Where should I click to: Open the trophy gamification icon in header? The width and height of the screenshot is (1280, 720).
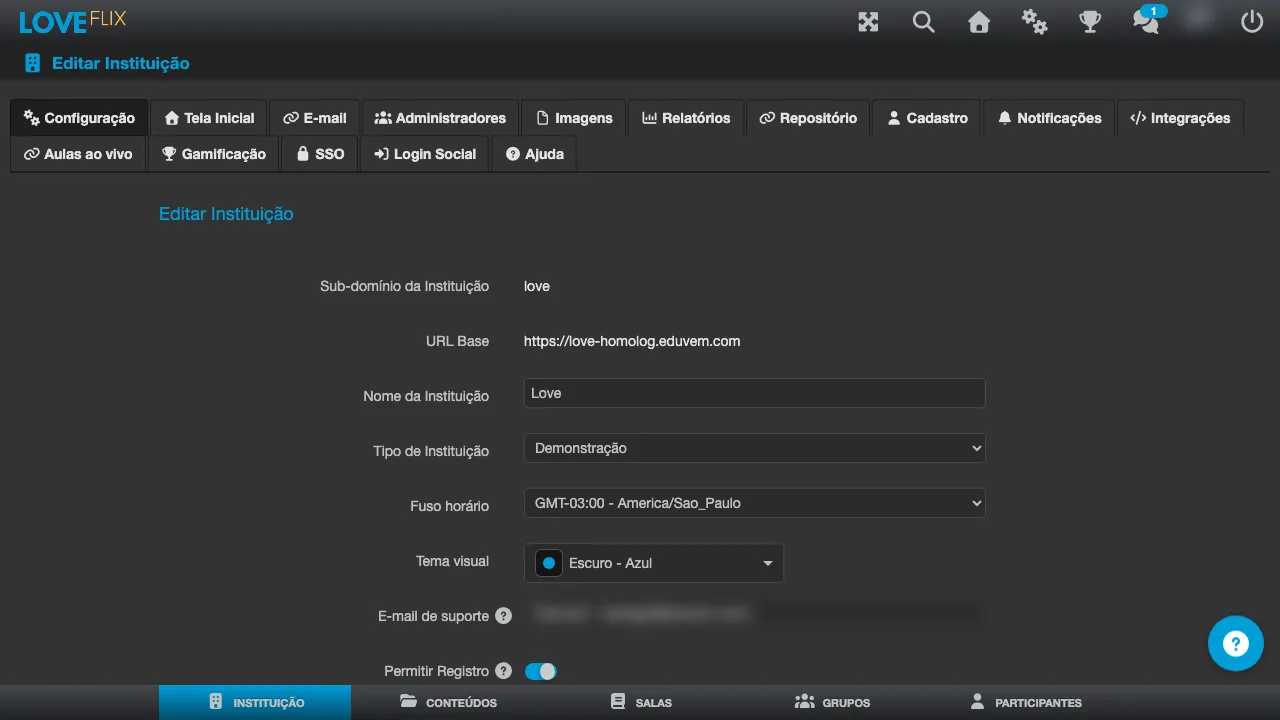(x=1090, y=22)
